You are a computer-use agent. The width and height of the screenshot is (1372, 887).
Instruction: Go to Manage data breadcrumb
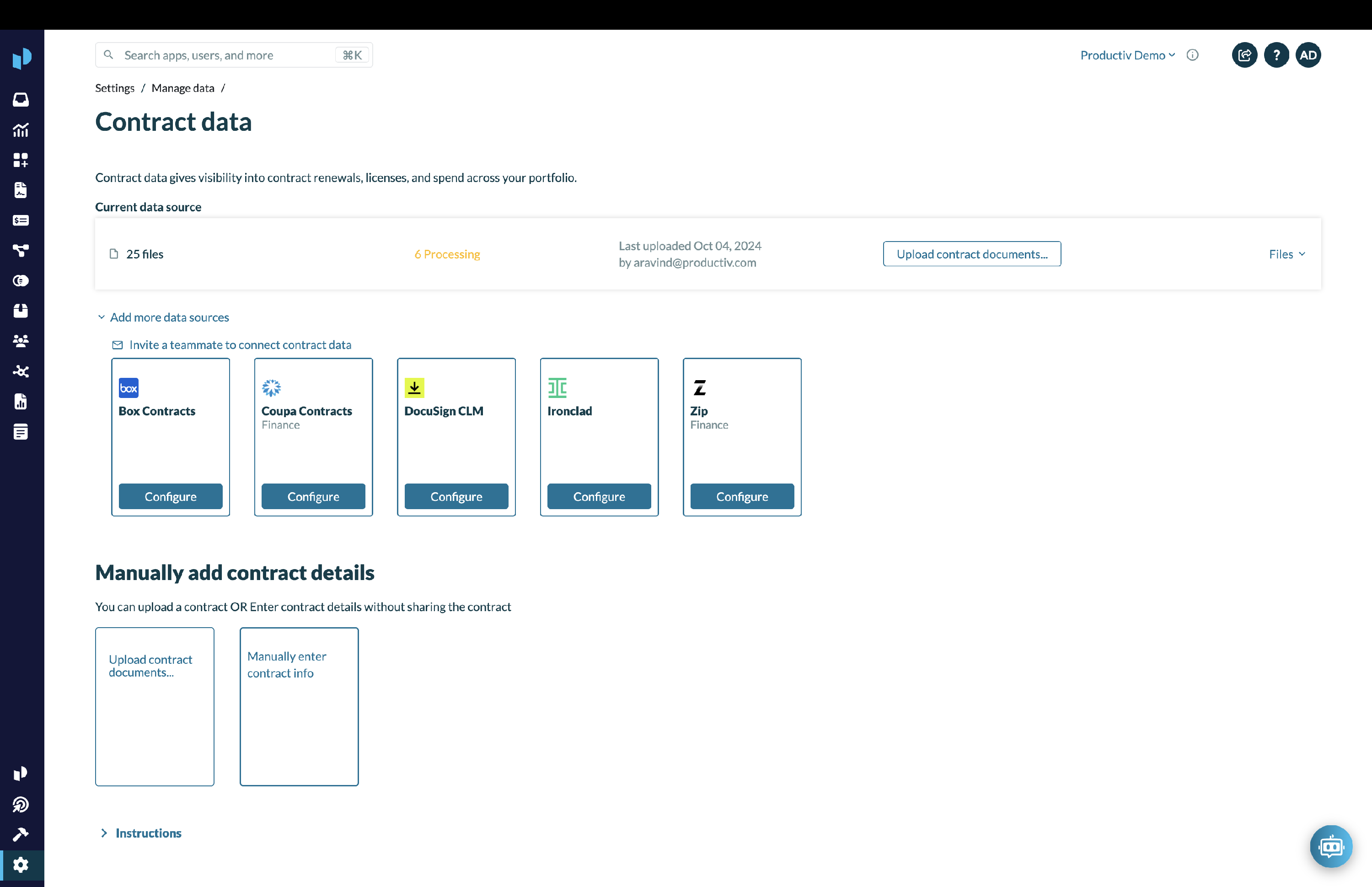(182, 88)
